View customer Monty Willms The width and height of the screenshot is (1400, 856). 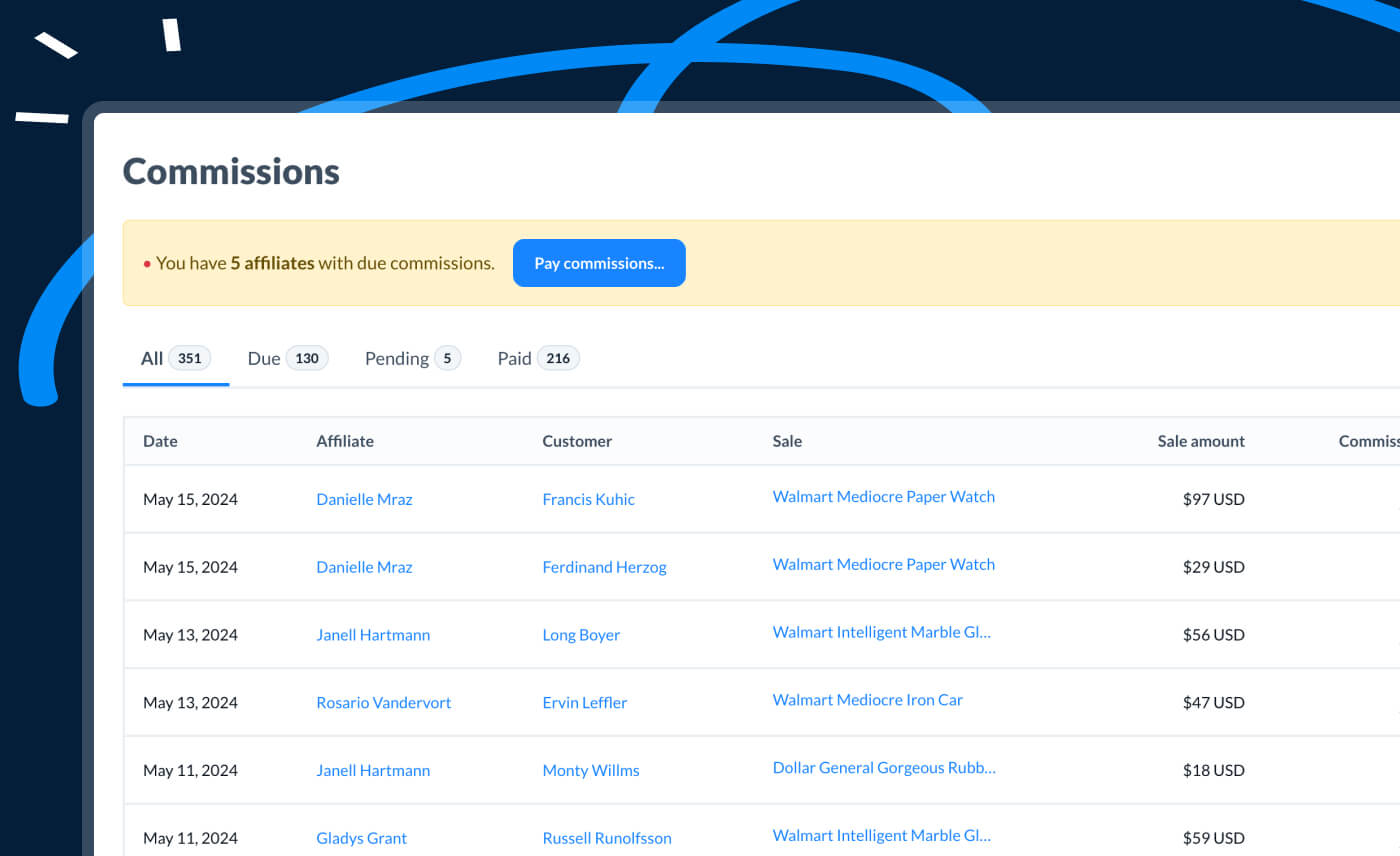pos(591,770)
